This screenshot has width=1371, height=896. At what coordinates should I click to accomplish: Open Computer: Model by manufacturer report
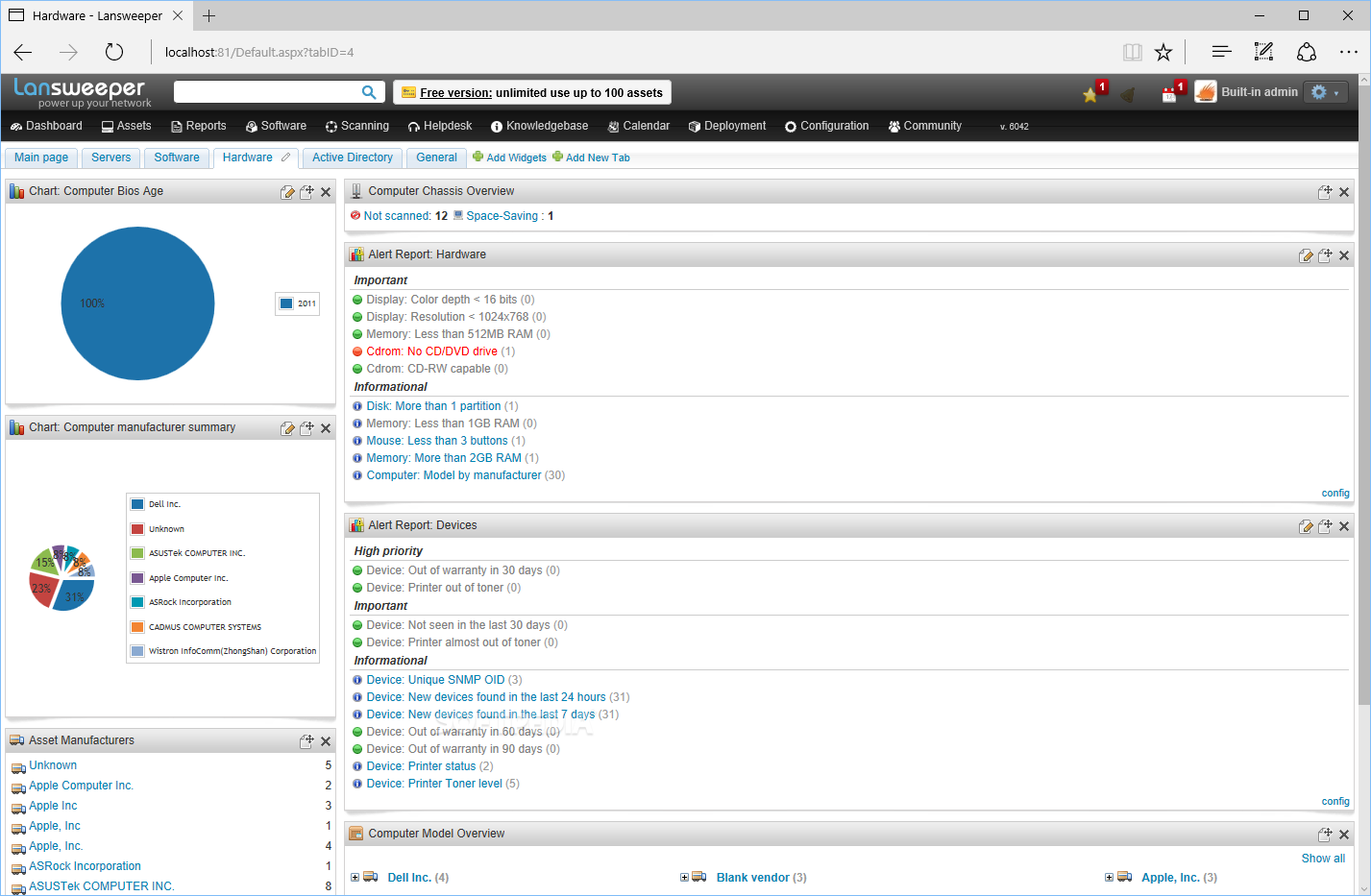[453, 475]
